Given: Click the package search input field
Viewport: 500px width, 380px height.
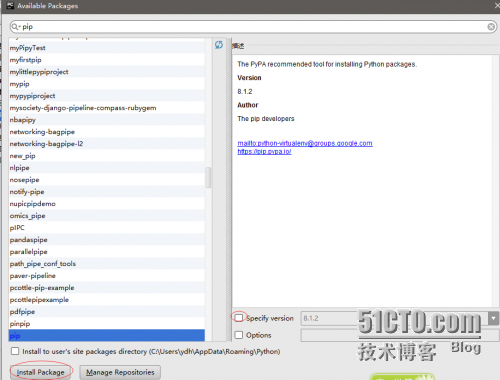Looking at the screenshot, I should pos(253,27).
